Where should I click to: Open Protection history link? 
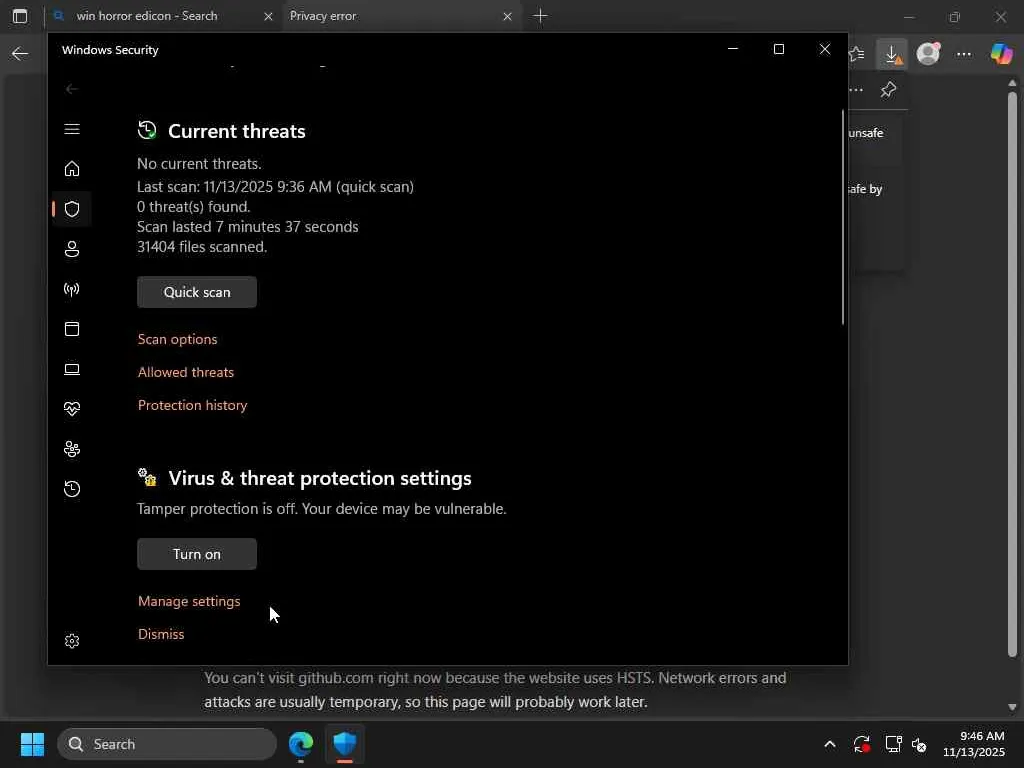[x=193, y=406]
